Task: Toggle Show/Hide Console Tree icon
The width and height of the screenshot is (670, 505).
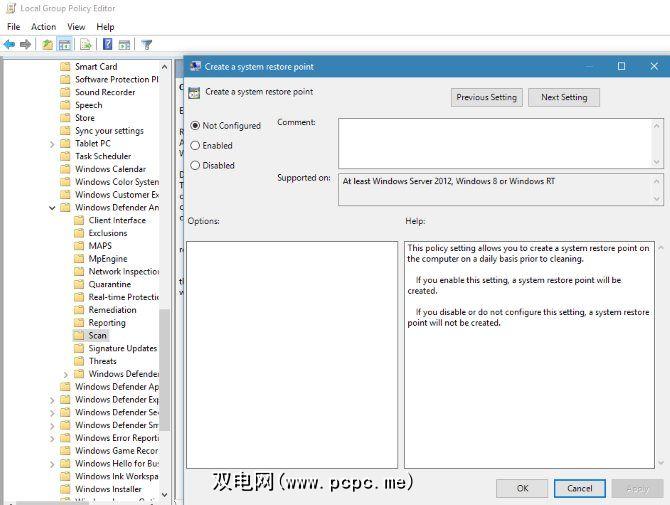Action: 65,44
